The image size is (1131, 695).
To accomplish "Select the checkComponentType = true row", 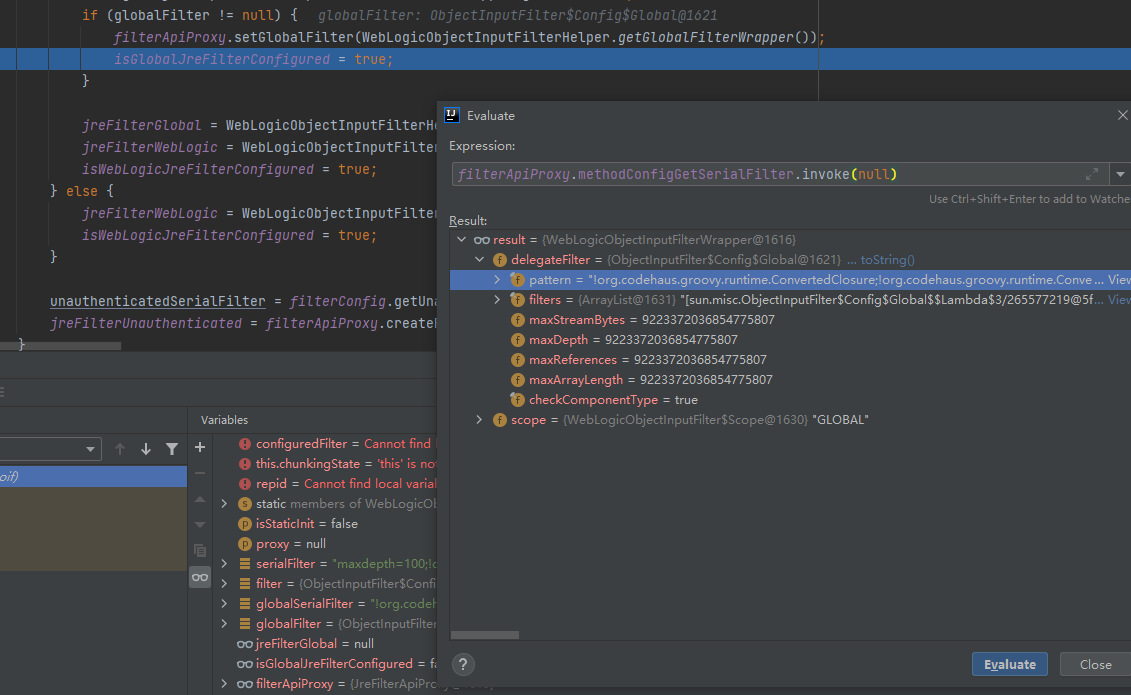I will pyautogui.click(x=790, y=399).
